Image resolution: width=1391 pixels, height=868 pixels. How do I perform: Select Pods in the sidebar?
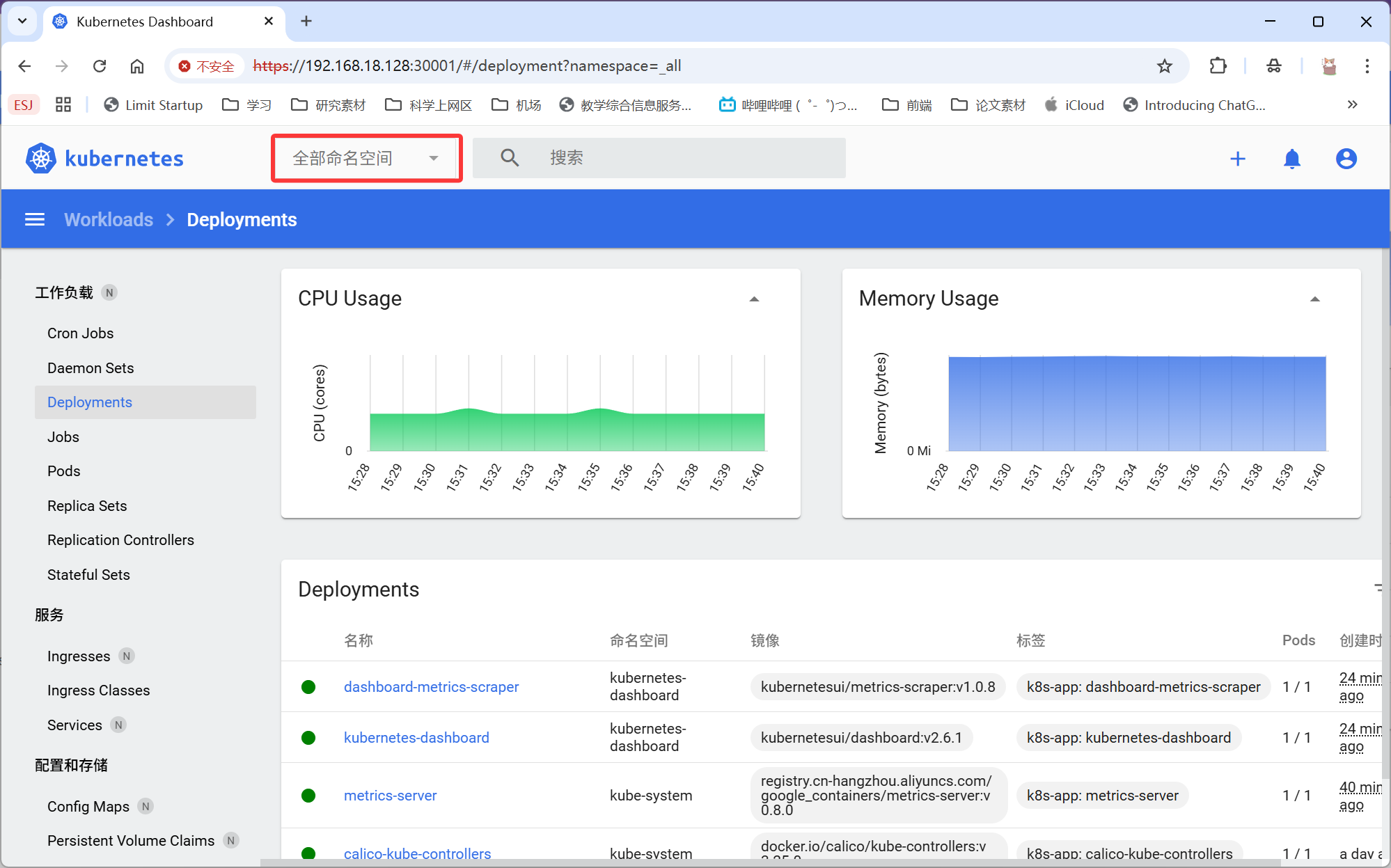pos(64,471)
